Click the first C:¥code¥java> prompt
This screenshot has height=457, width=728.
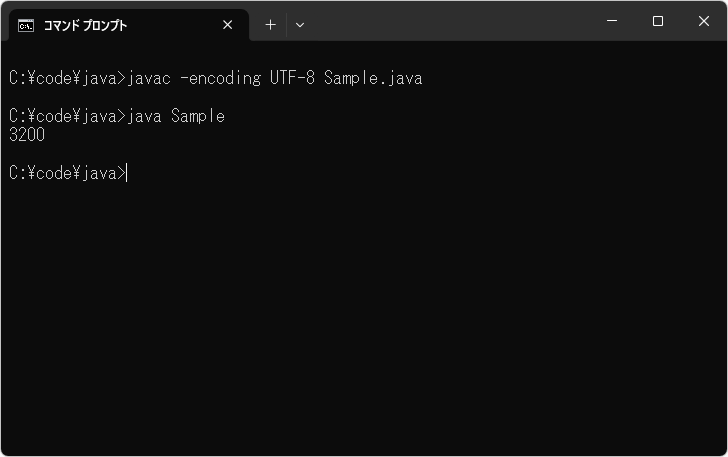point(67,78)
